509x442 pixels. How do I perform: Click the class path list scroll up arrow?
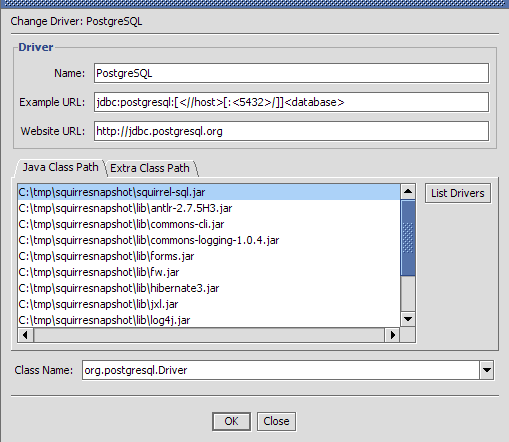(x=408, y=191)
